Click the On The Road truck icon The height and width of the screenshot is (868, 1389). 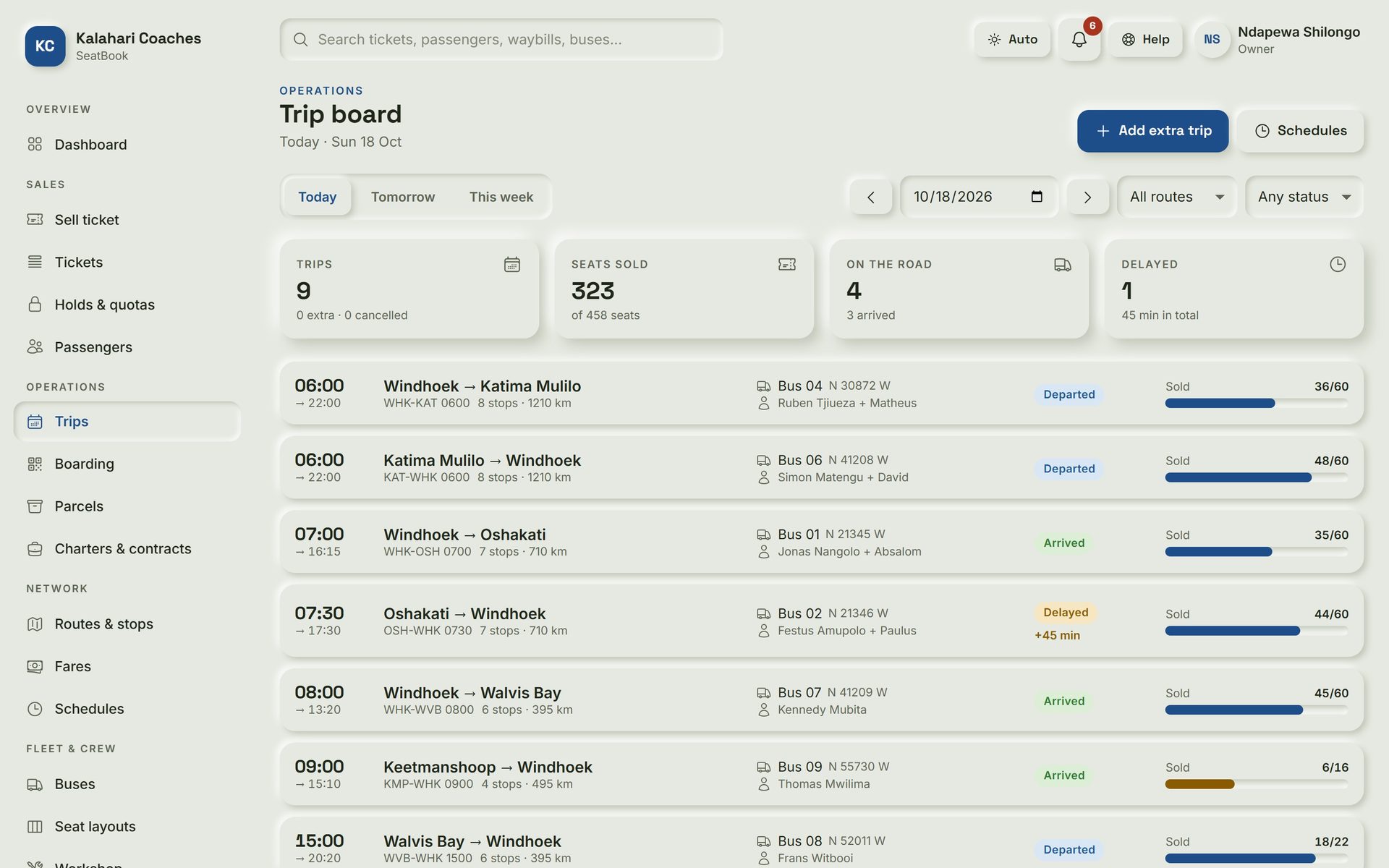coord(1062,265)
